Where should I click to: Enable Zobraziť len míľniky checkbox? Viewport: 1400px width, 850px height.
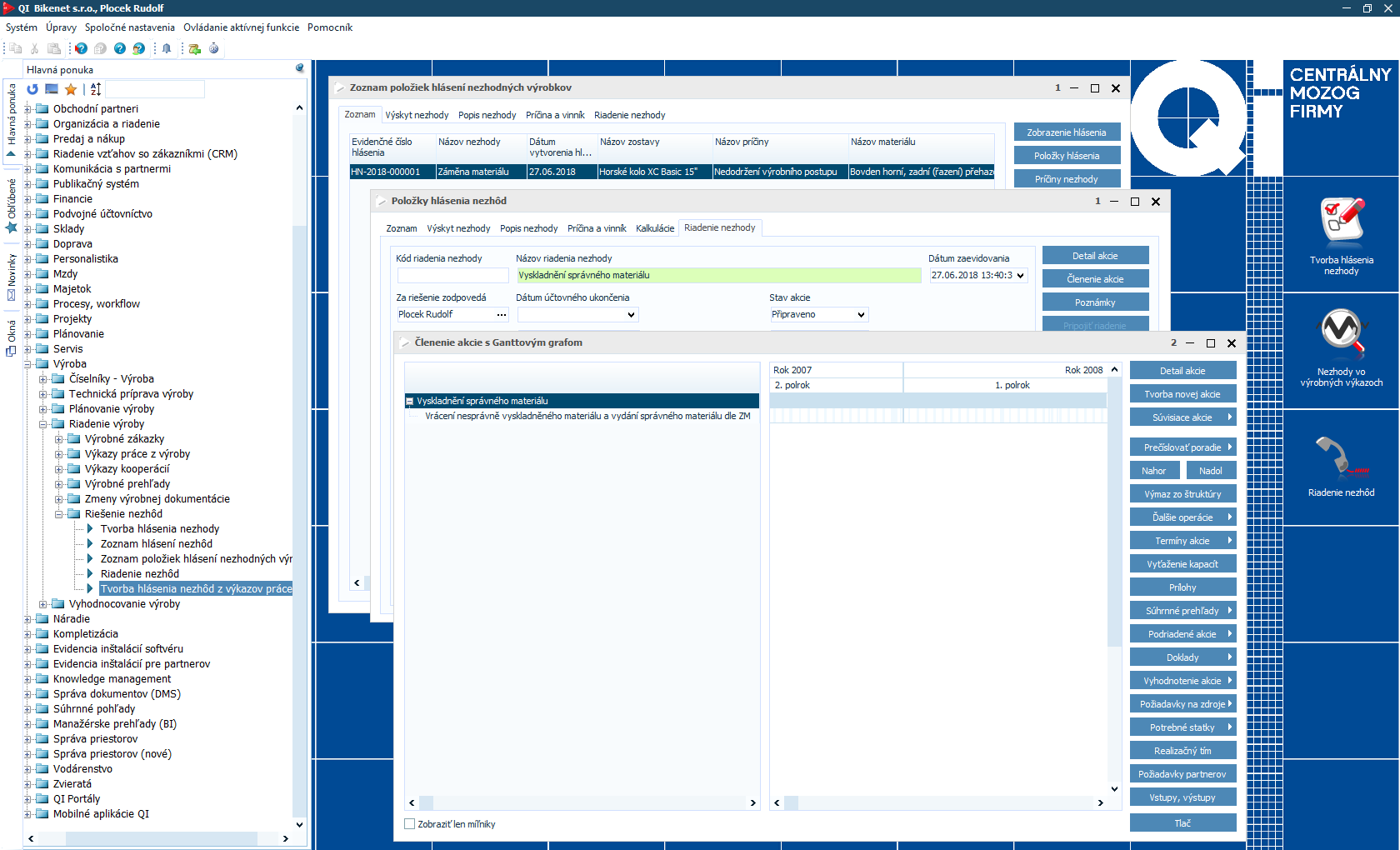[409, 824]
